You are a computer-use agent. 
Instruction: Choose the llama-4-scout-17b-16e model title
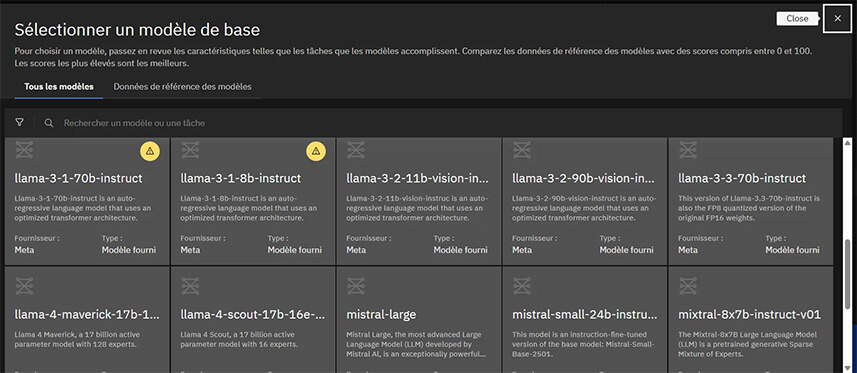[253, 315]
